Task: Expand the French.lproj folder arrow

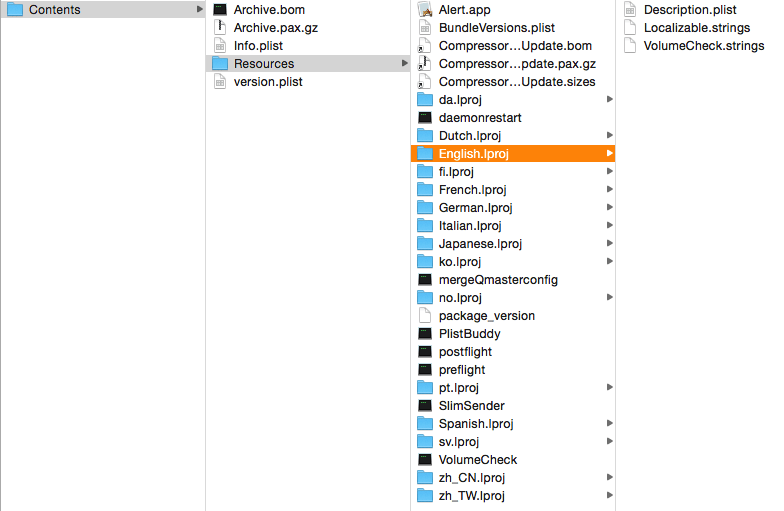Action: tap(610, 189)
